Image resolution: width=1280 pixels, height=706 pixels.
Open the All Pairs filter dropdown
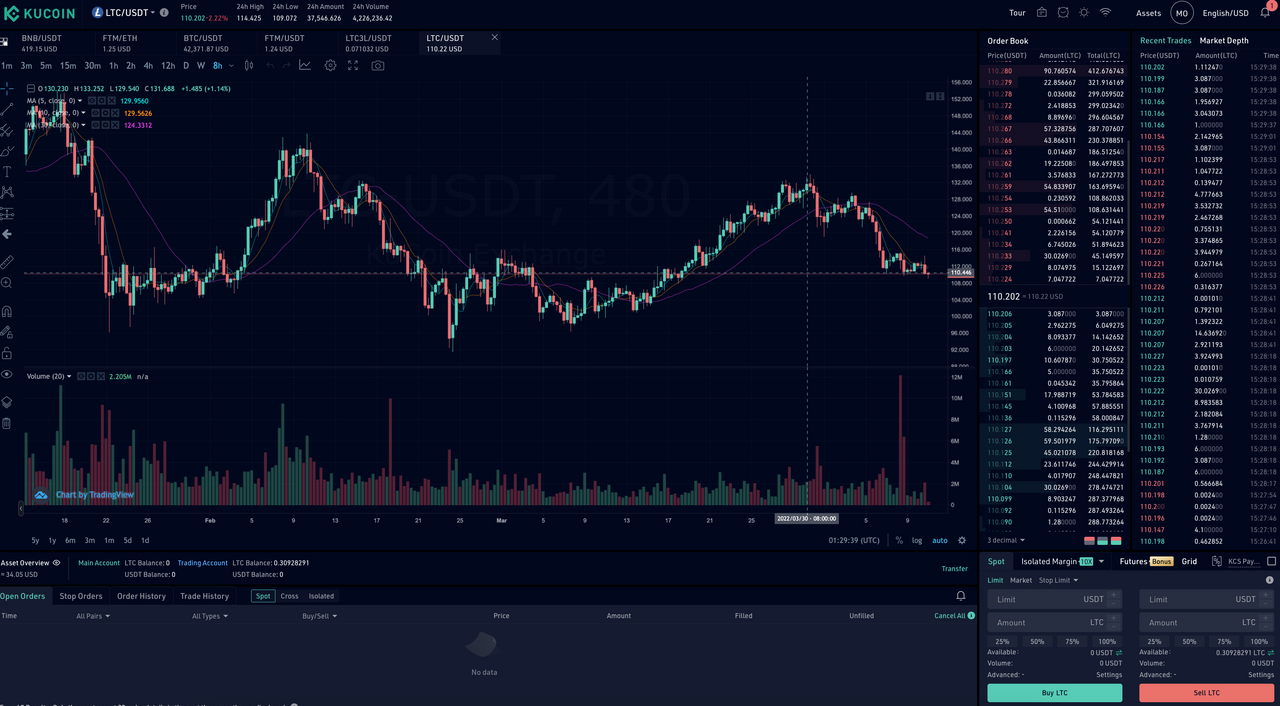tap(93, 616)
